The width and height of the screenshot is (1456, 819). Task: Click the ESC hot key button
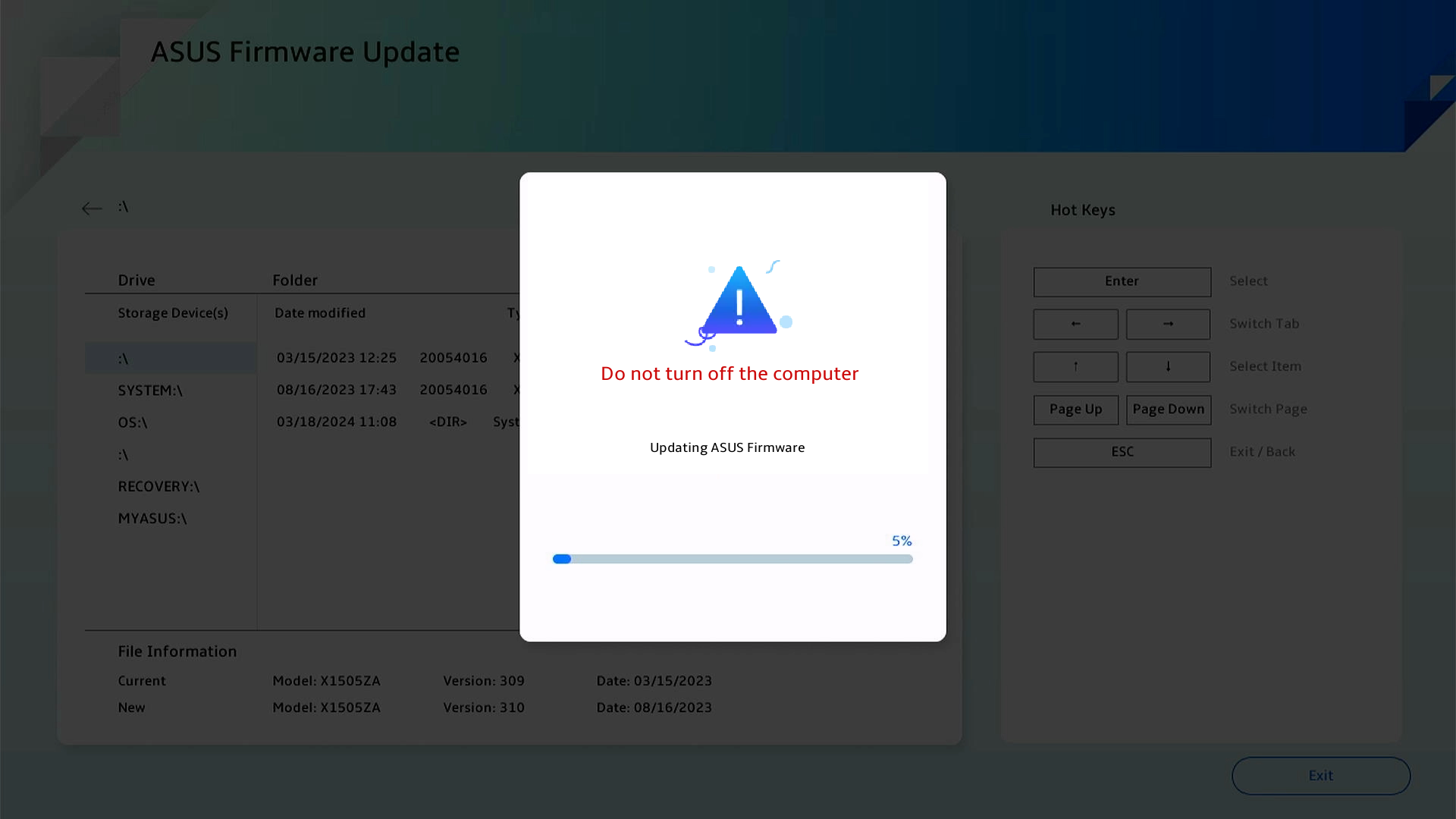point(1122,452)
